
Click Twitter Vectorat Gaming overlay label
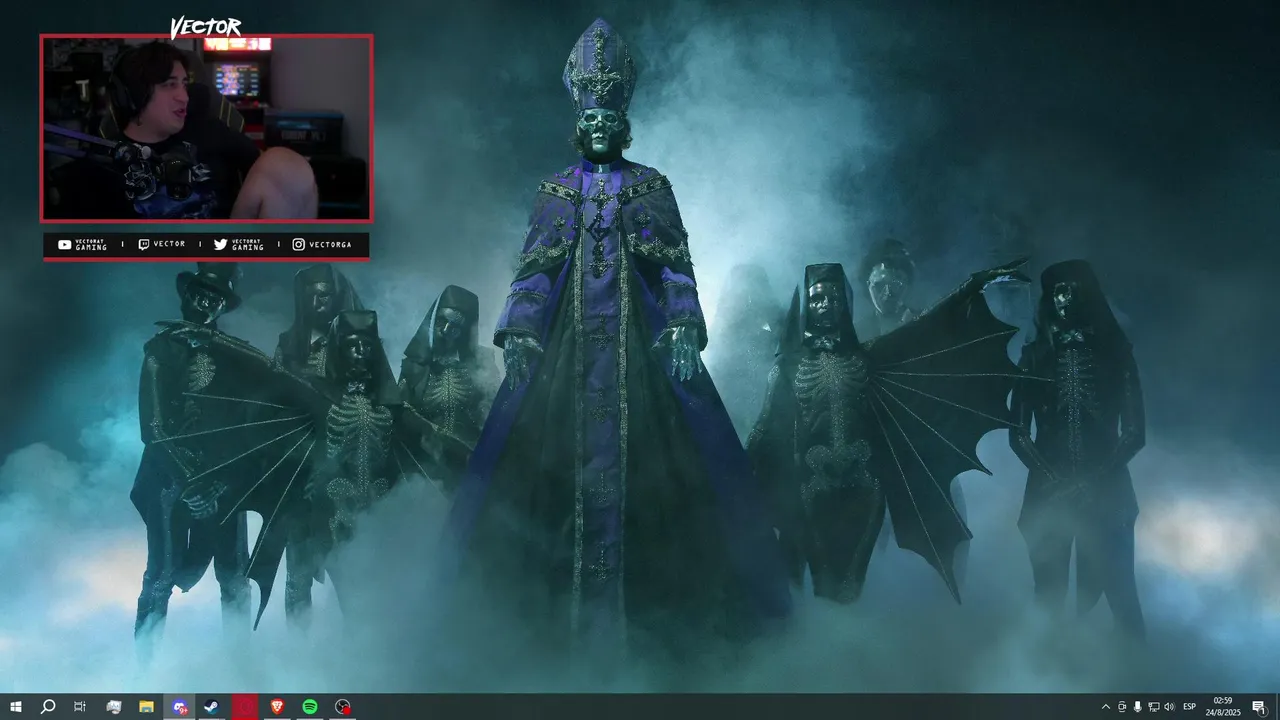pos(239,244)
